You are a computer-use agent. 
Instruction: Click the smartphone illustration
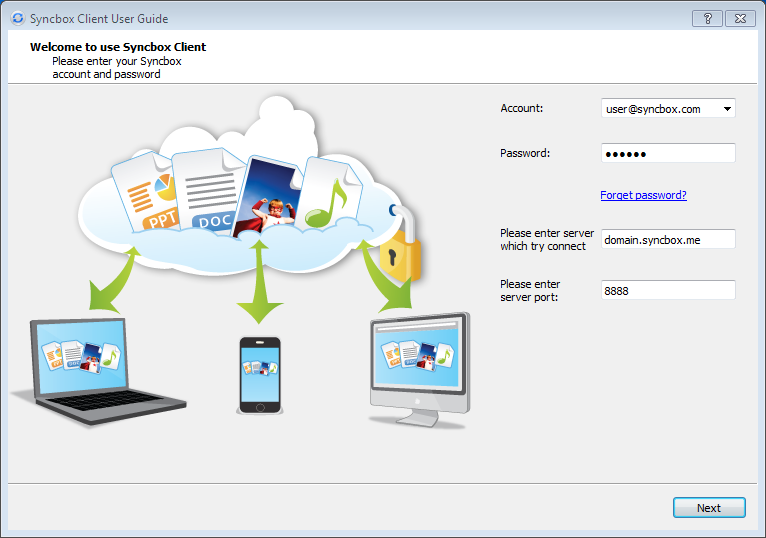260,375
